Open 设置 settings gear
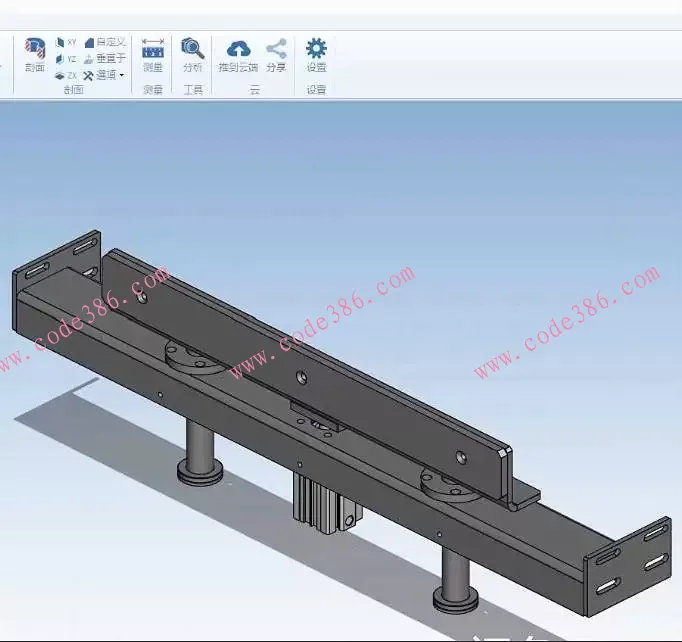 pyautogui.click(x=316, y=54)
